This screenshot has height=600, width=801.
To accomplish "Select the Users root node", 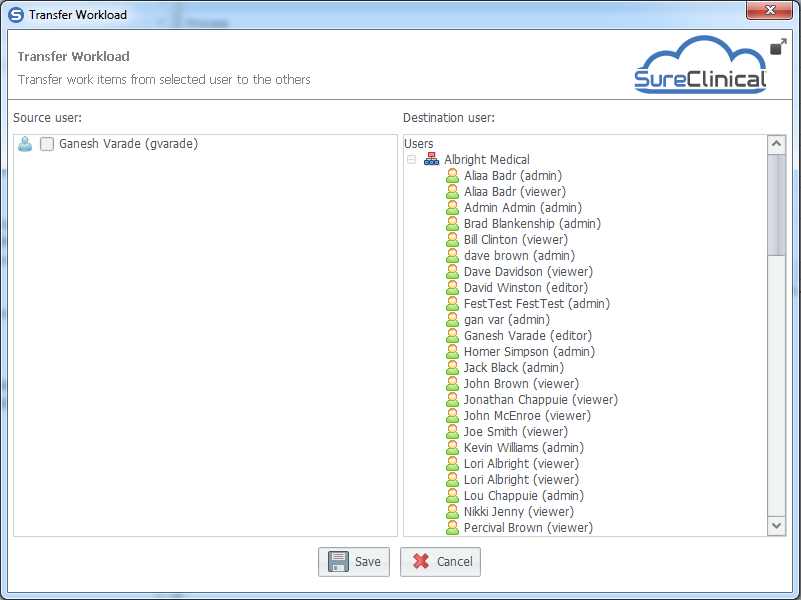I will point(418,143).
